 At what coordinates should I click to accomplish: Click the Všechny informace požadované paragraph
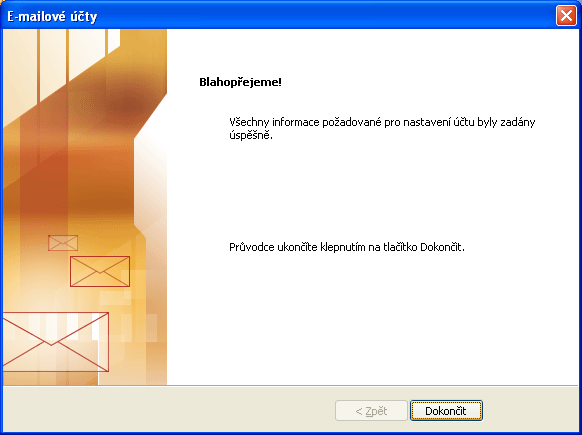[382, 128]
